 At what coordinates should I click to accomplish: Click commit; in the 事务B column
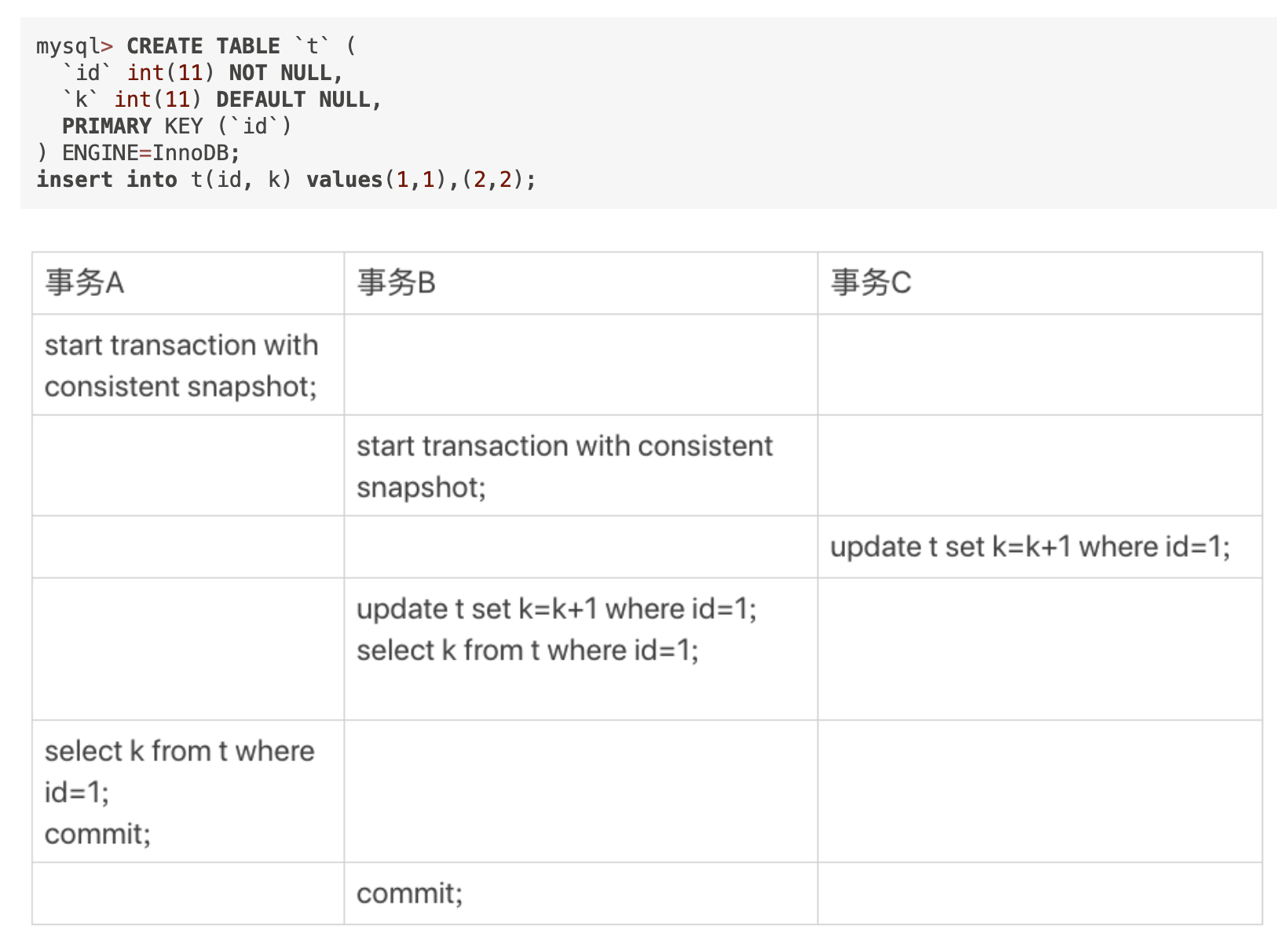tap(409, 894)
